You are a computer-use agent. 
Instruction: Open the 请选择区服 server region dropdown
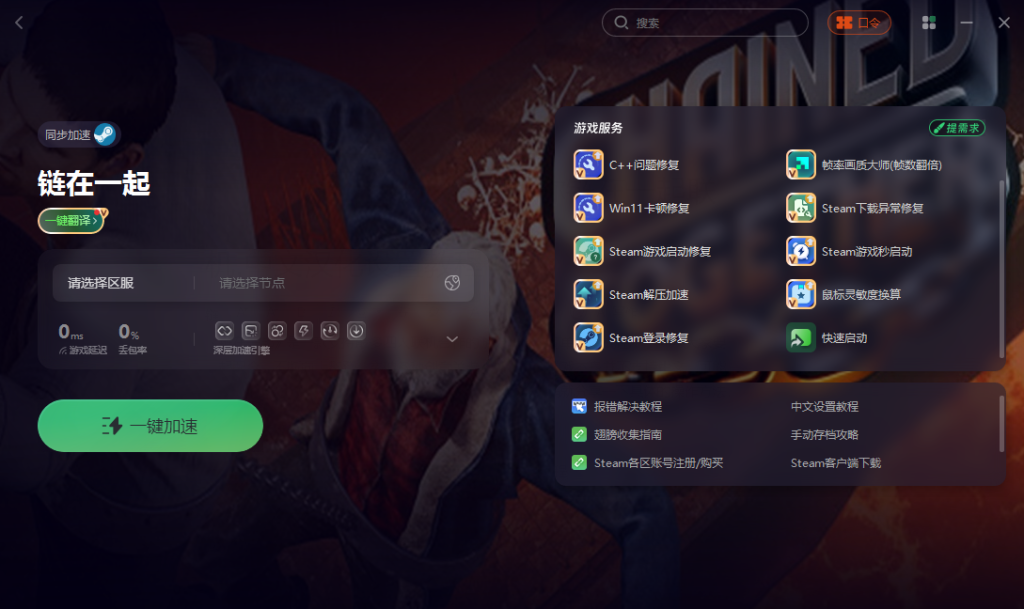[x=122, y=283]
